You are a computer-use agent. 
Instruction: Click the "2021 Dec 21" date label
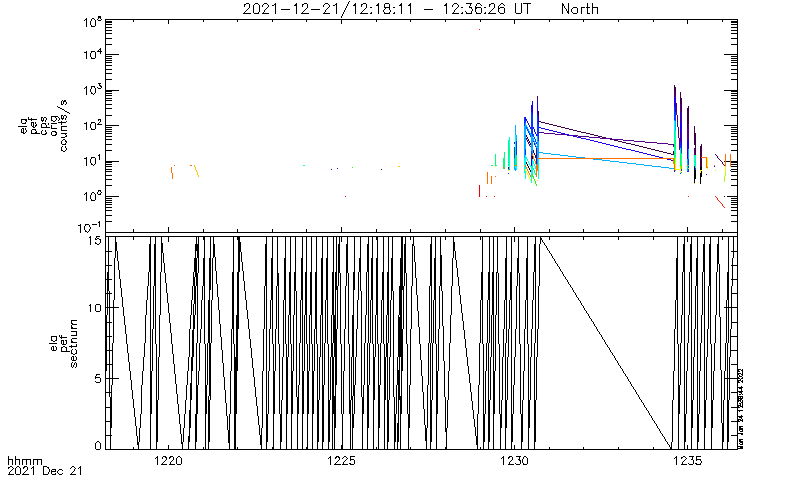(44, 471)
